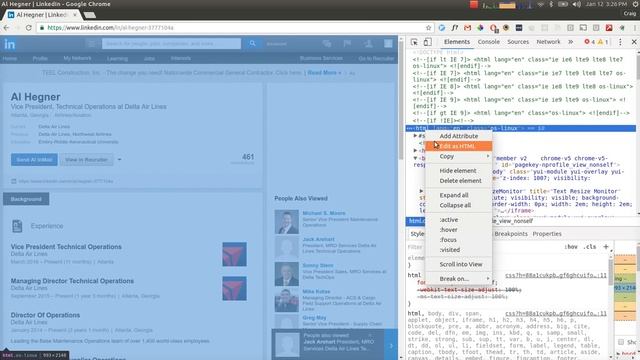Open the Elements tab
640x360 pixels.
click(x=457, y=42)
